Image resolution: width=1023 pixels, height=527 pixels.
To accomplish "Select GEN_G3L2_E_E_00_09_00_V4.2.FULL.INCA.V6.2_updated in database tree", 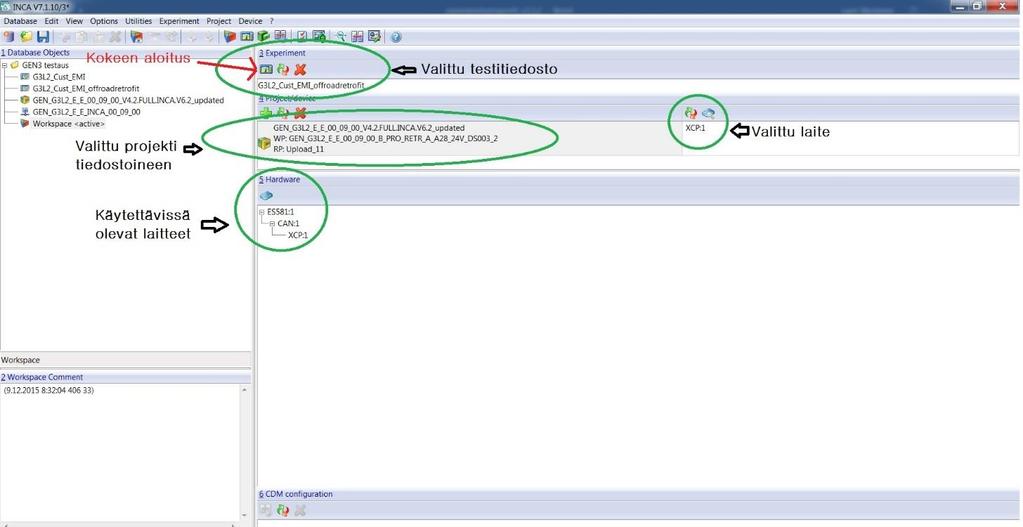I will (128, 100).
